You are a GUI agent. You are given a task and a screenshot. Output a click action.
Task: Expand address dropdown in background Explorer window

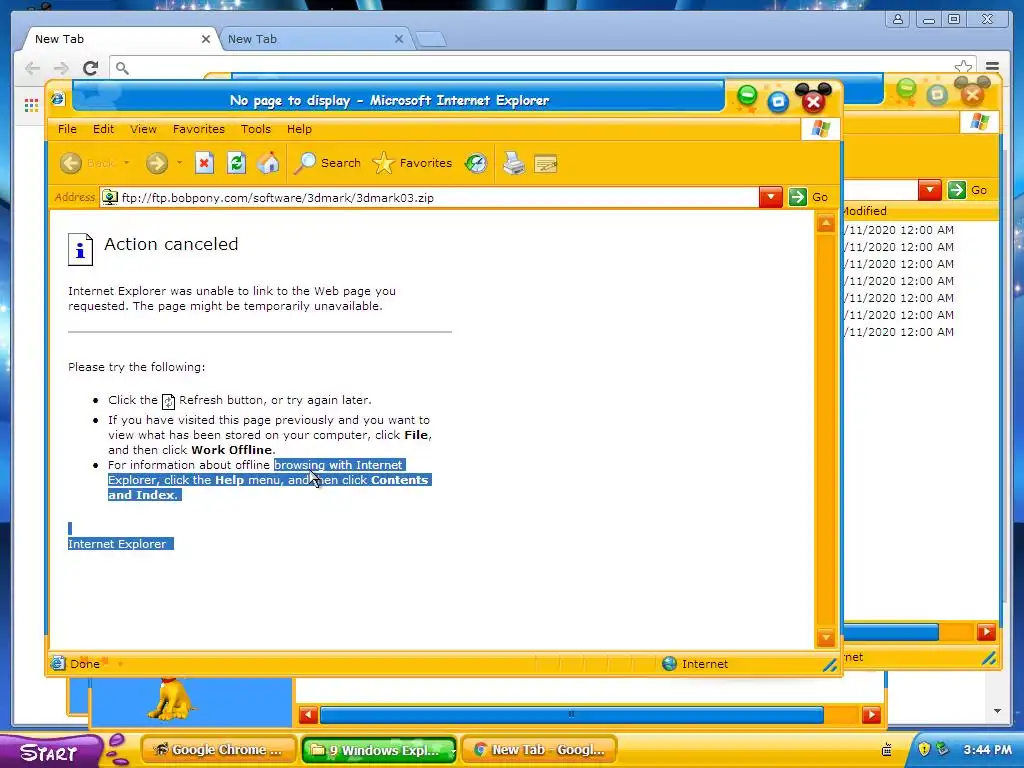point(929,190)
